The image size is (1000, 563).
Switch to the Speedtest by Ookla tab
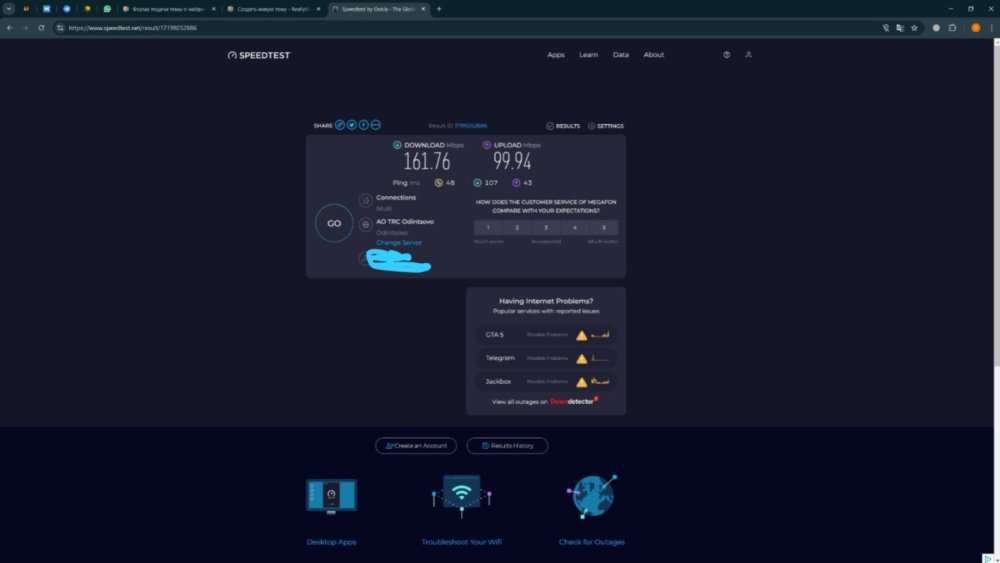tap(378, 9)
